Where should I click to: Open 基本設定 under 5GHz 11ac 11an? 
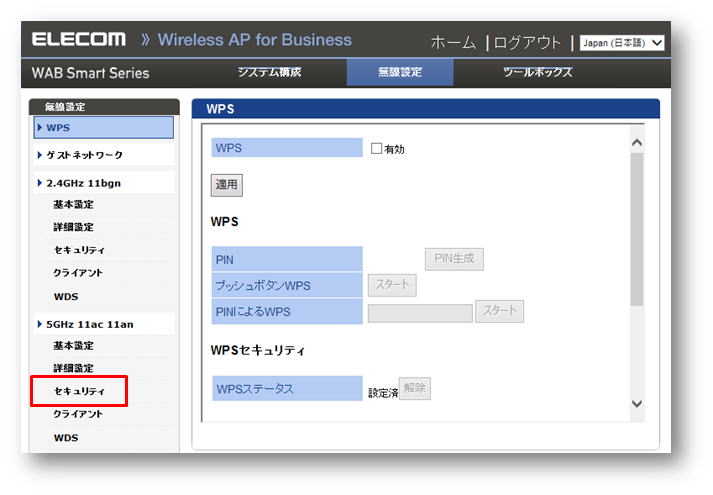pyautogui.click(x=73, y=345)
